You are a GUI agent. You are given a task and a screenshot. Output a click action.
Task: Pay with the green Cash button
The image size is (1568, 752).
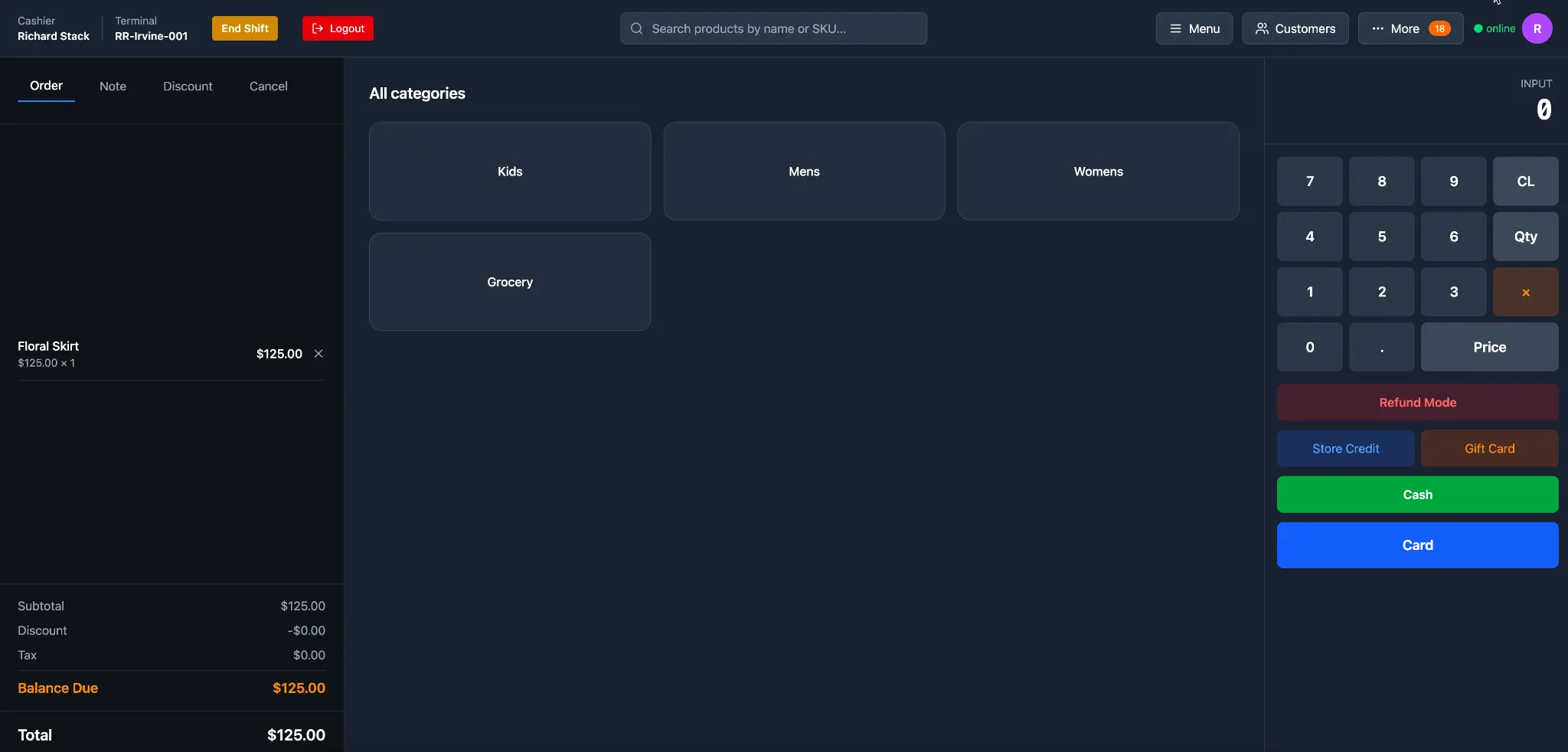tap(1417, 495)
